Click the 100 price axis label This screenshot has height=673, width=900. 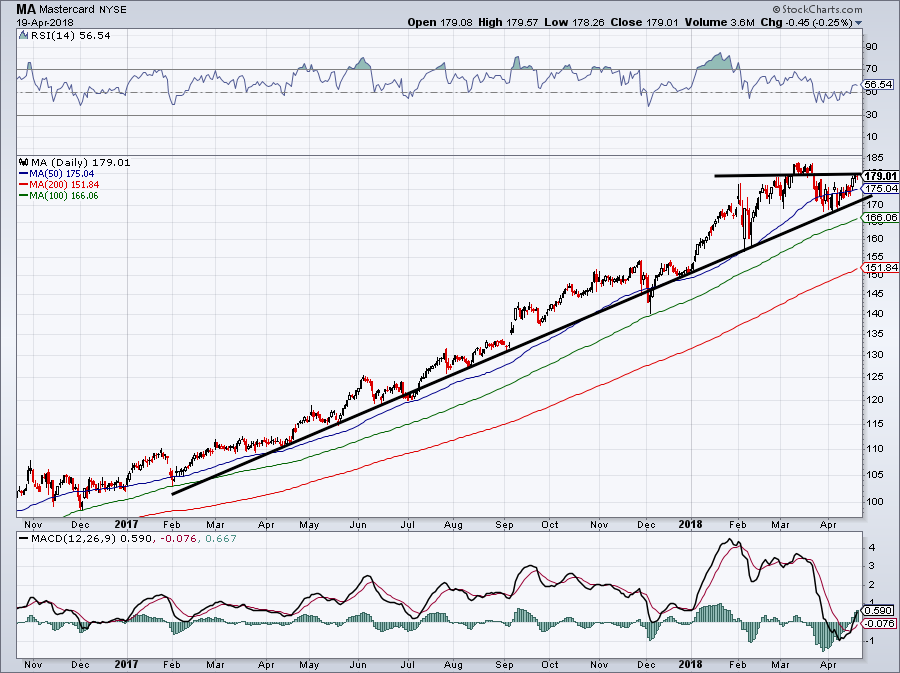[x=875, y=501]
